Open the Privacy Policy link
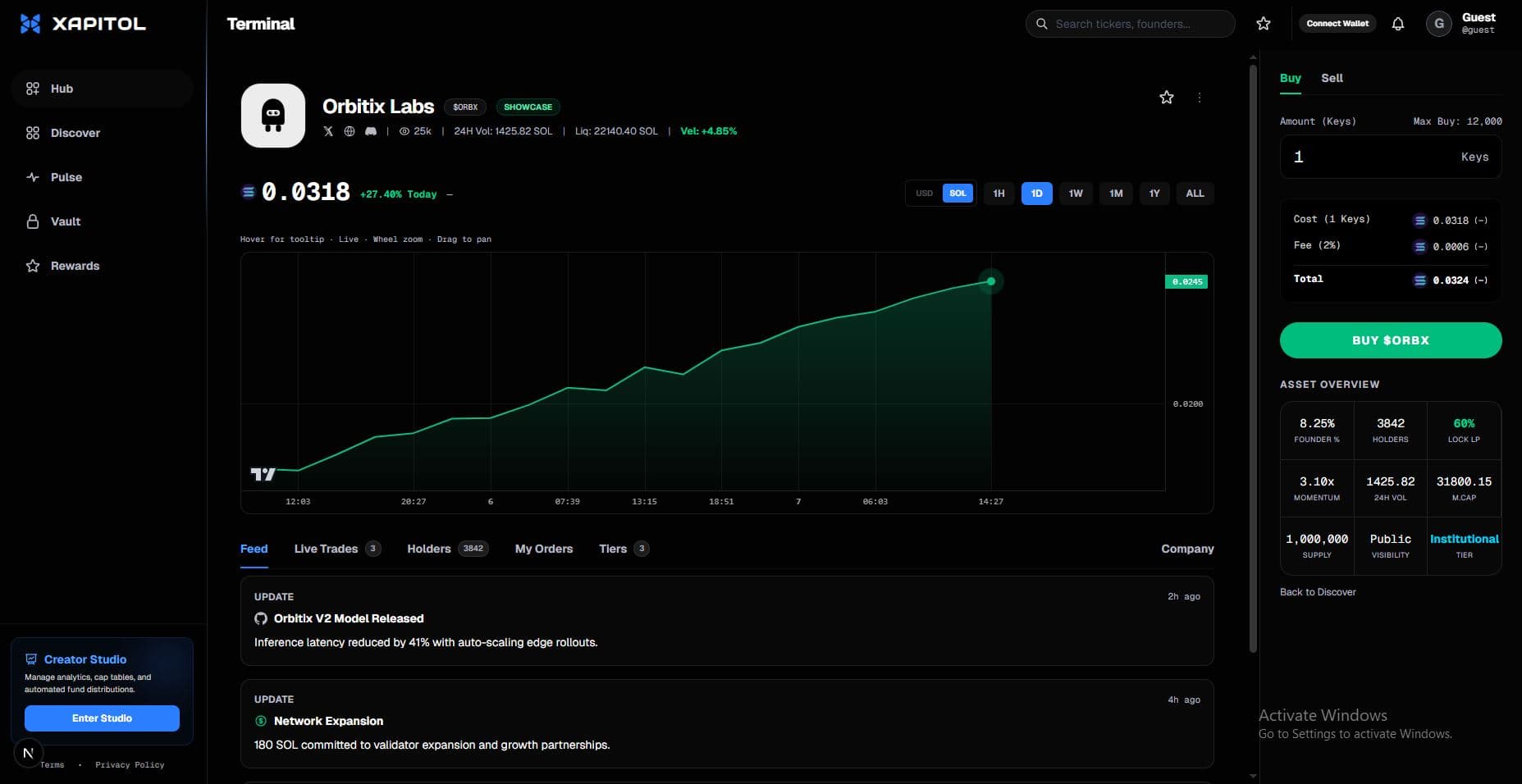 click(x=130, y=765)
